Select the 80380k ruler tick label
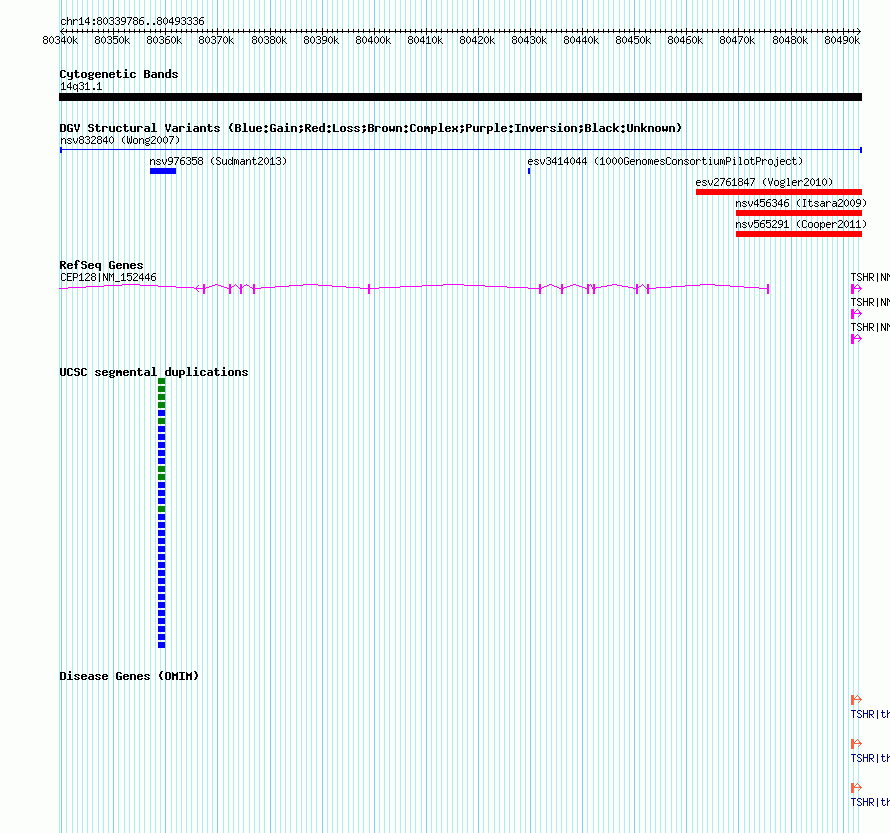This screenshot has height=833, width=890. 269,40
